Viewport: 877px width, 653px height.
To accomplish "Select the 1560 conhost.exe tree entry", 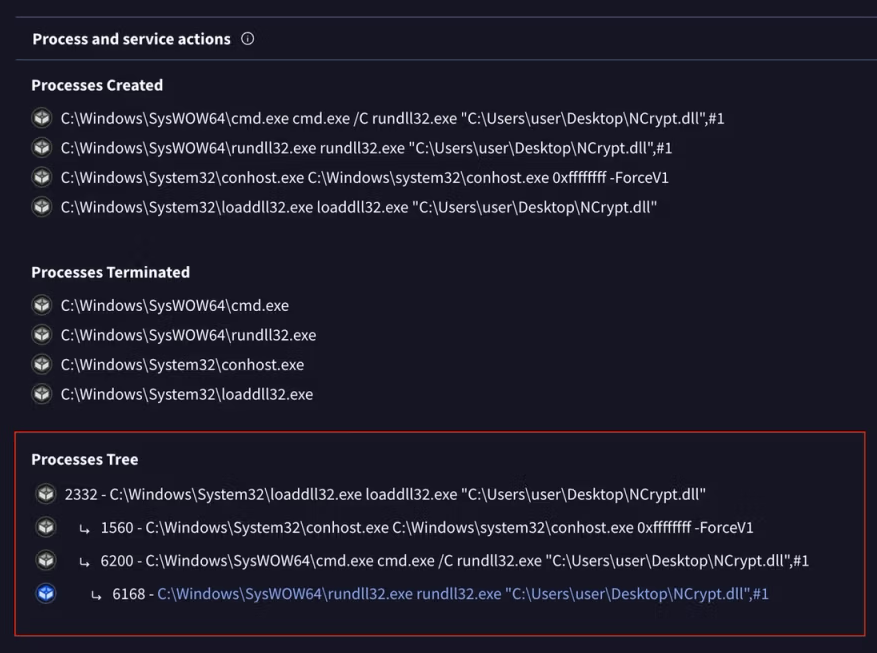I will (427, 527).
